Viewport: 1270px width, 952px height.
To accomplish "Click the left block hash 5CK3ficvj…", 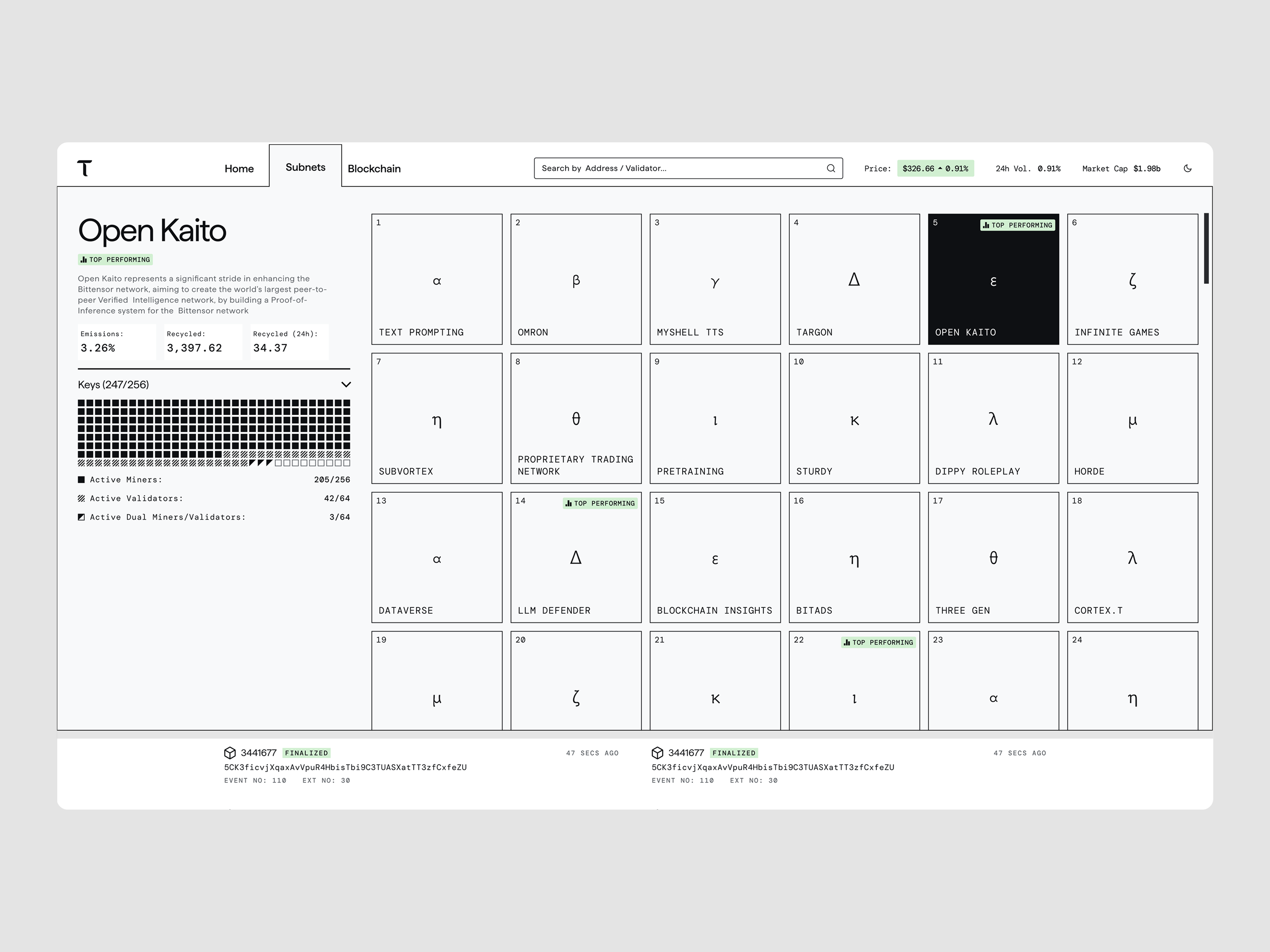I will tap(345, 767).
